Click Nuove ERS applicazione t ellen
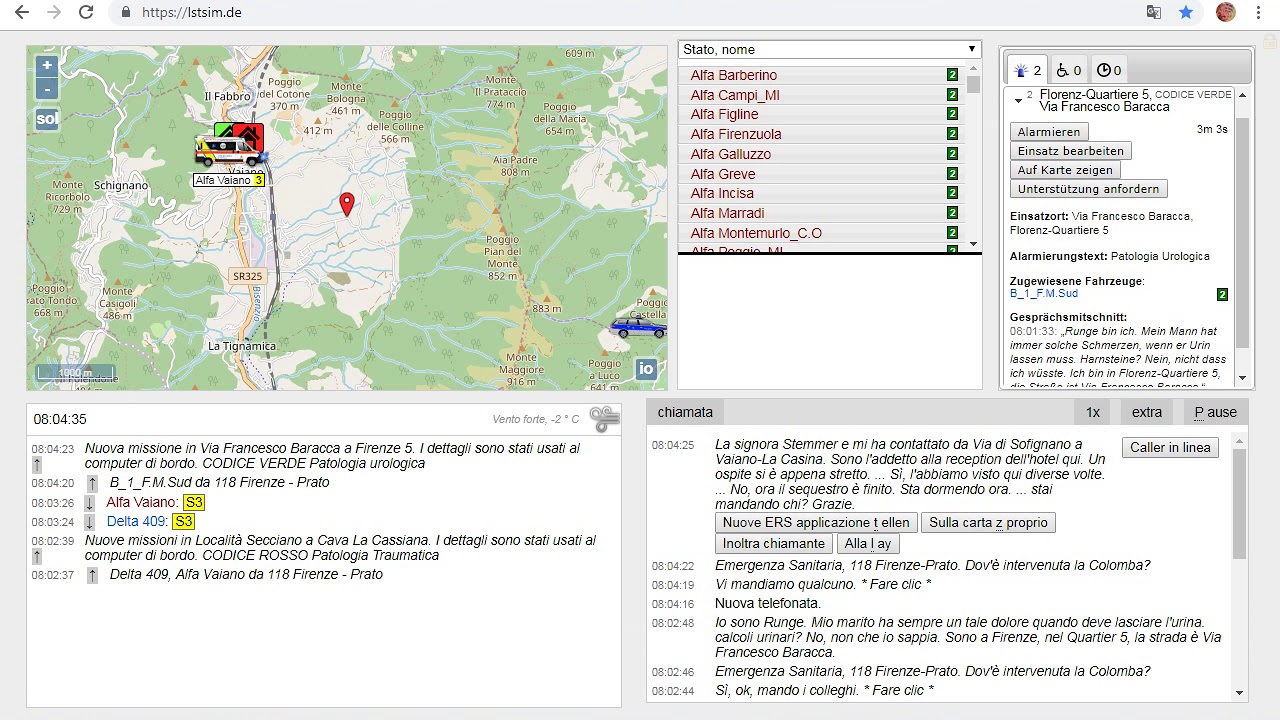This screenshot has height=720, width=1280. 816,522
